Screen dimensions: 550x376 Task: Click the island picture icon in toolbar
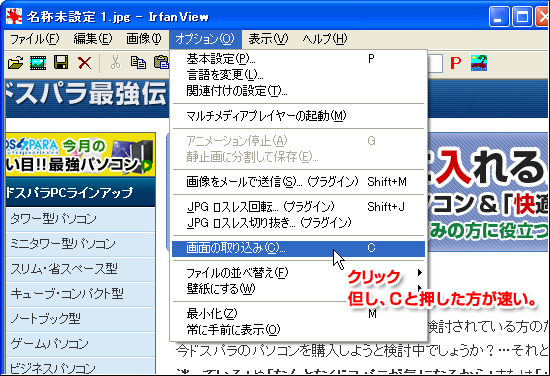pyautogui.click(x=479, y=63)
